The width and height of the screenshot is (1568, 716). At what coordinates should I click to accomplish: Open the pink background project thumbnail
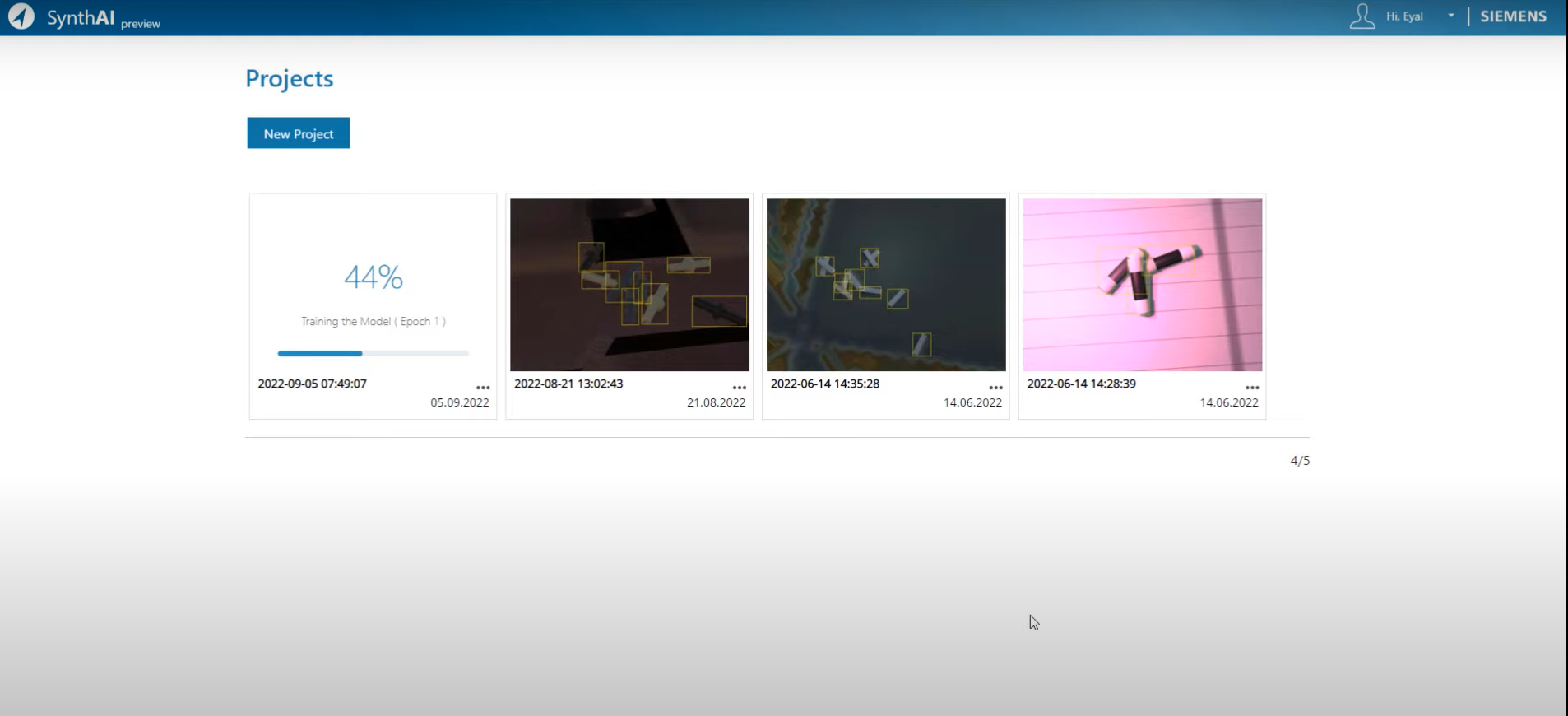(x=1142, y=285)
